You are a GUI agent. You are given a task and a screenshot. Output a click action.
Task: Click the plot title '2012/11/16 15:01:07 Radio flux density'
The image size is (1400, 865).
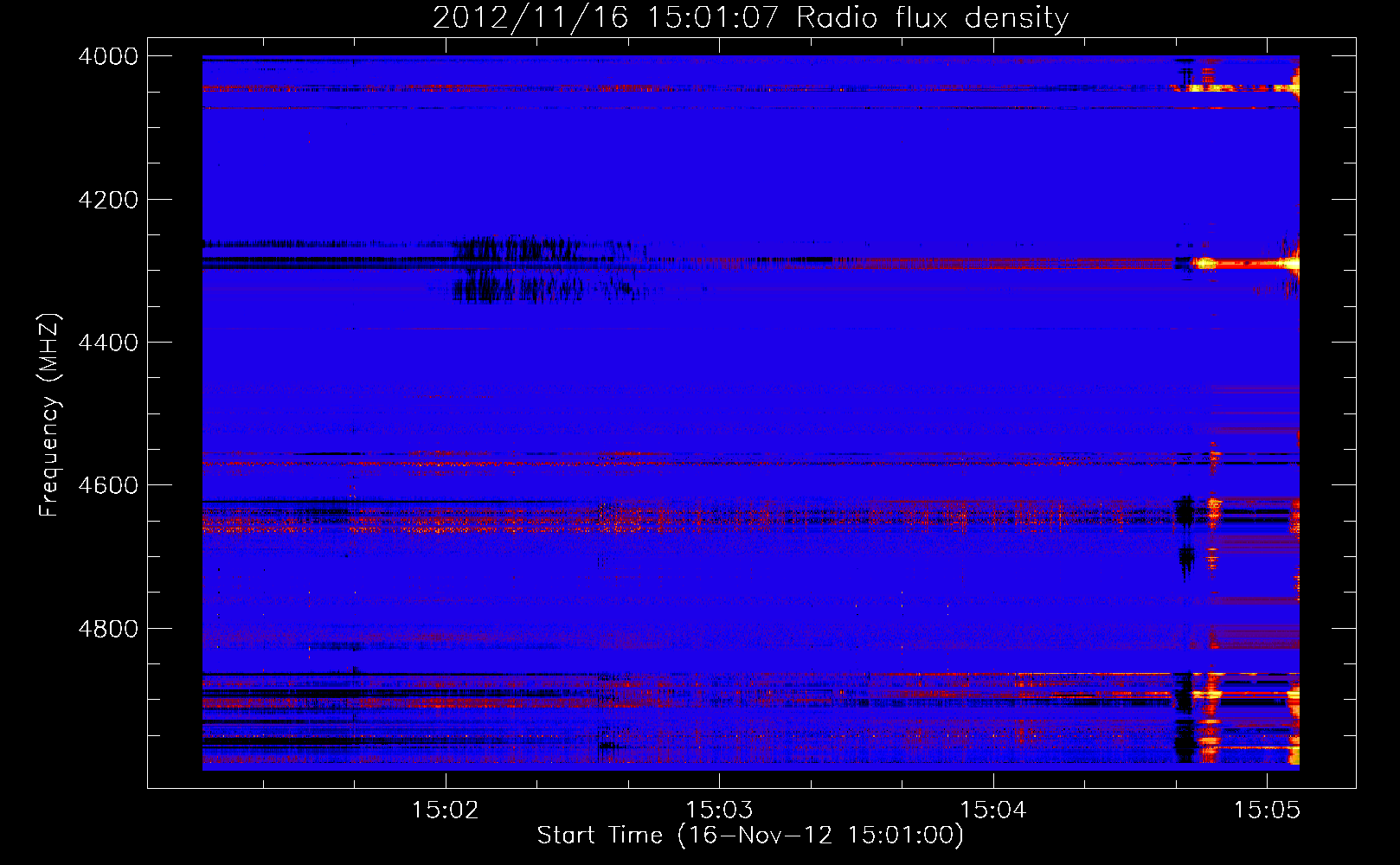[x=750, y=18]
